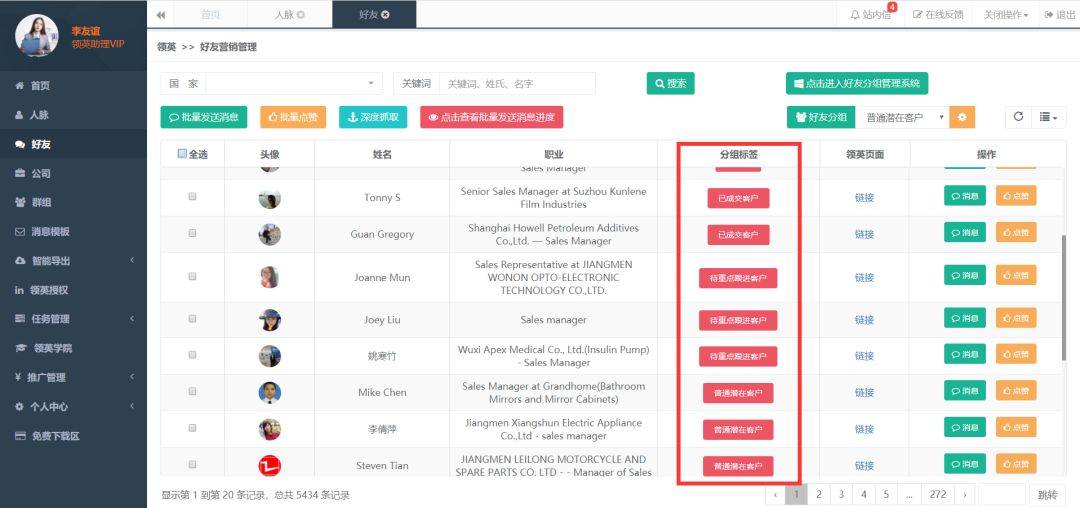Switch to the 人脉 tab

point(289,14)
